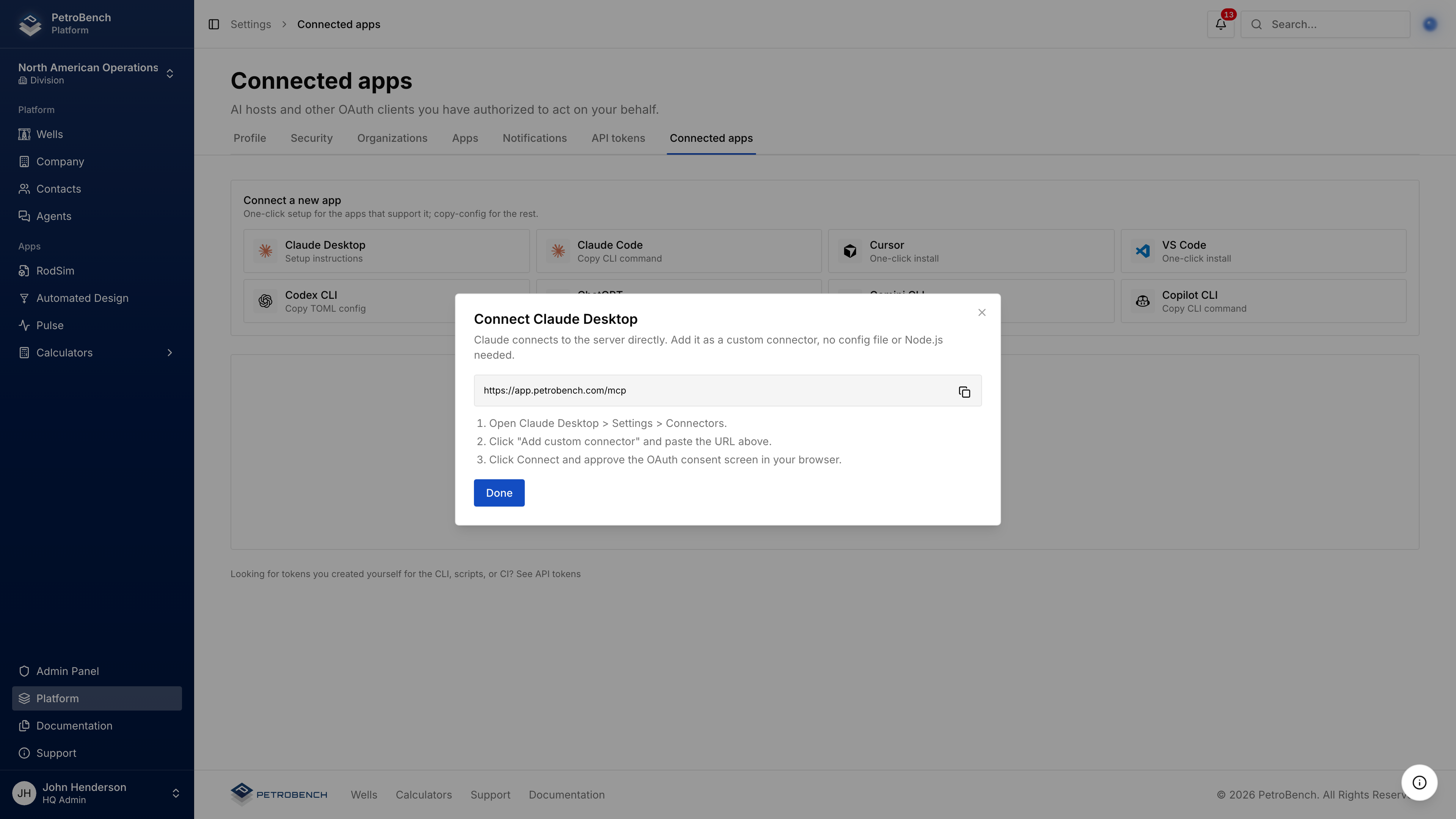The height and width of the screenshot is (819, 1456).
Task: Open the Cursor one-click install card
Action: click(x=971, y=251)
